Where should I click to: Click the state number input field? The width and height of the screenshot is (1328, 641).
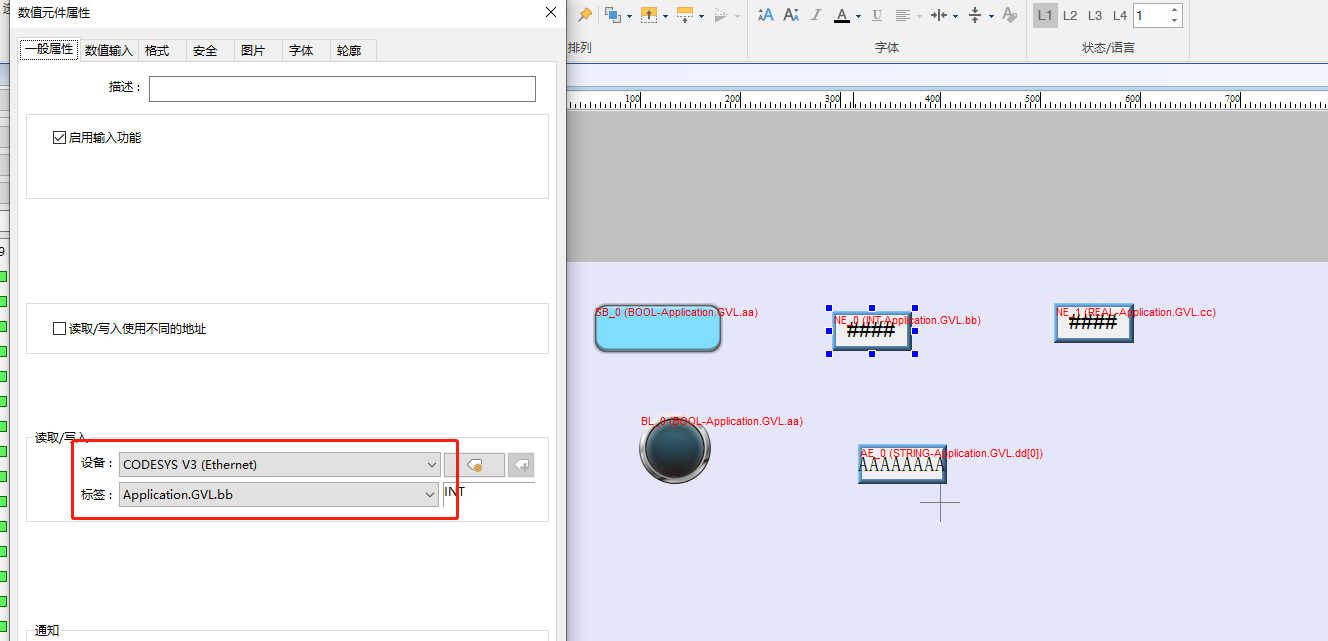(1150, 15)
